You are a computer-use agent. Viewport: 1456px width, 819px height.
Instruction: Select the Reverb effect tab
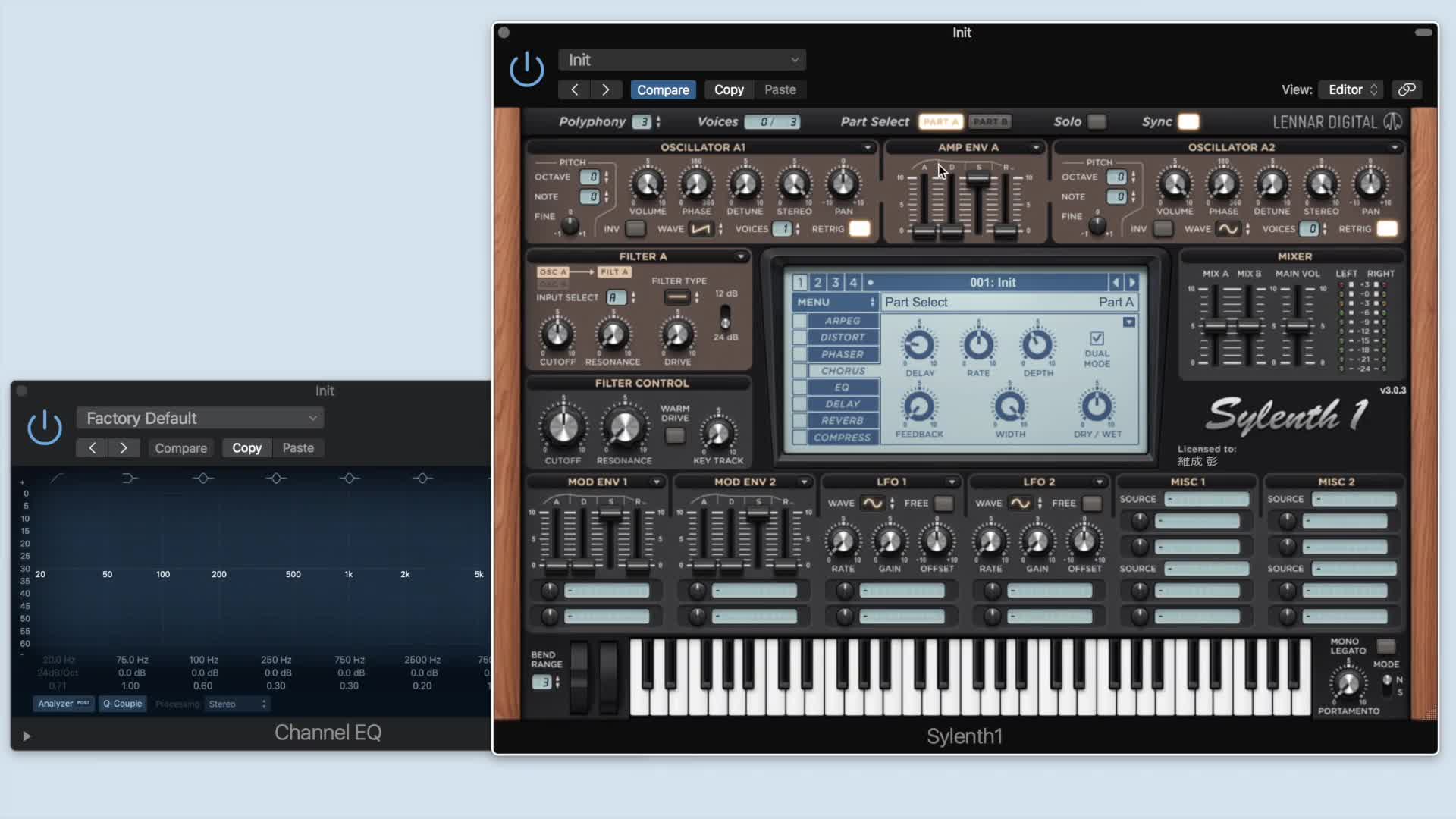coord(842,420)
